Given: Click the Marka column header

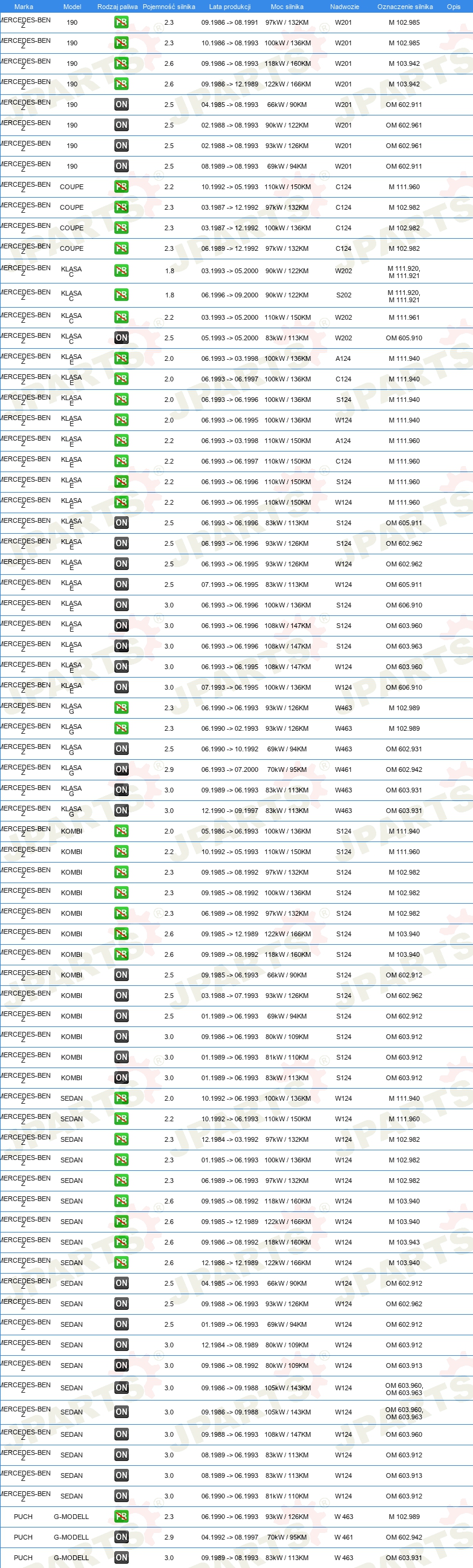Looking at the screenshot, I should (24, 7).
